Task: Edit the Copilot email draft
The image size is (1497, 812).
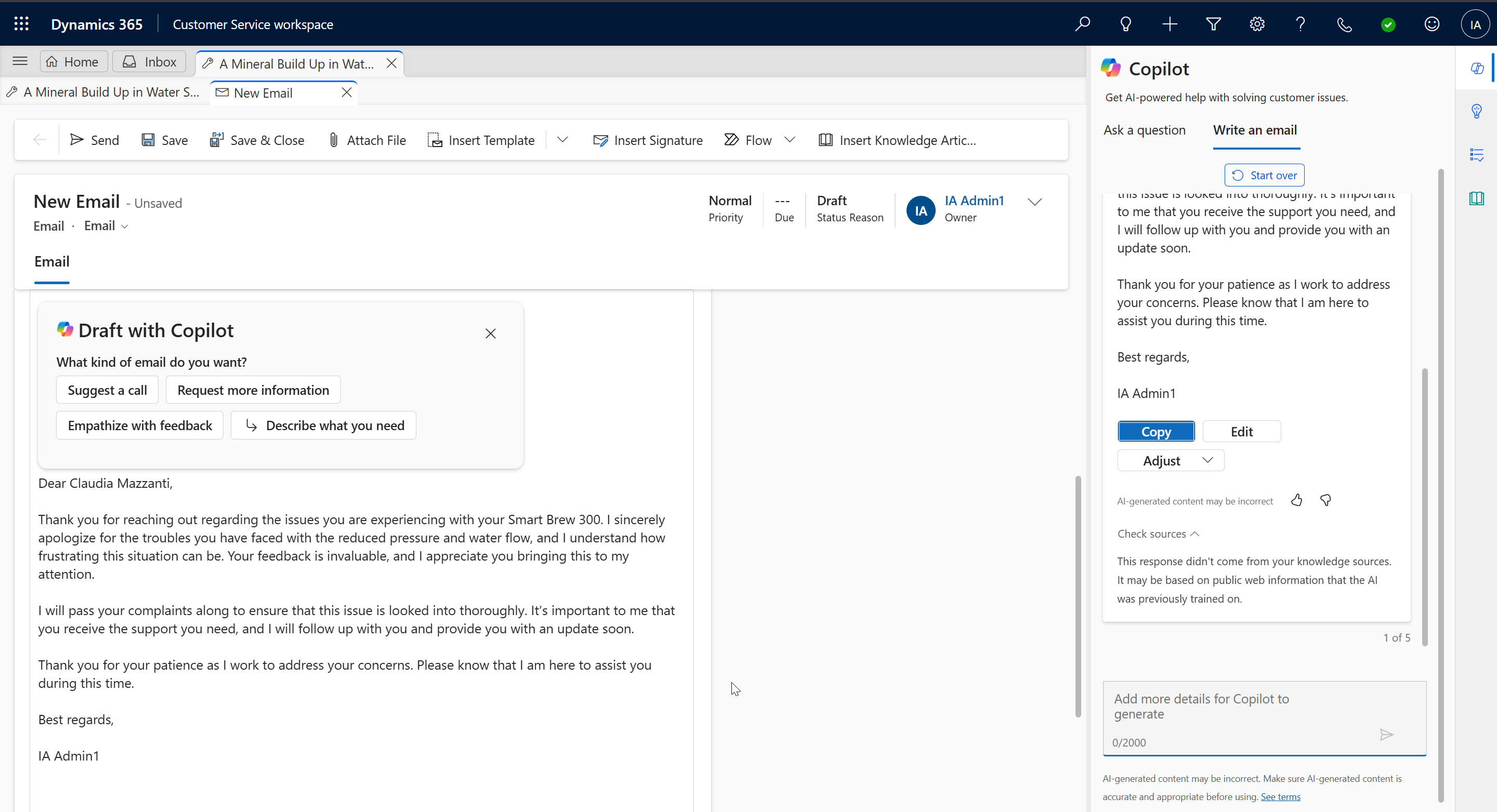Action: [1241, 432]
